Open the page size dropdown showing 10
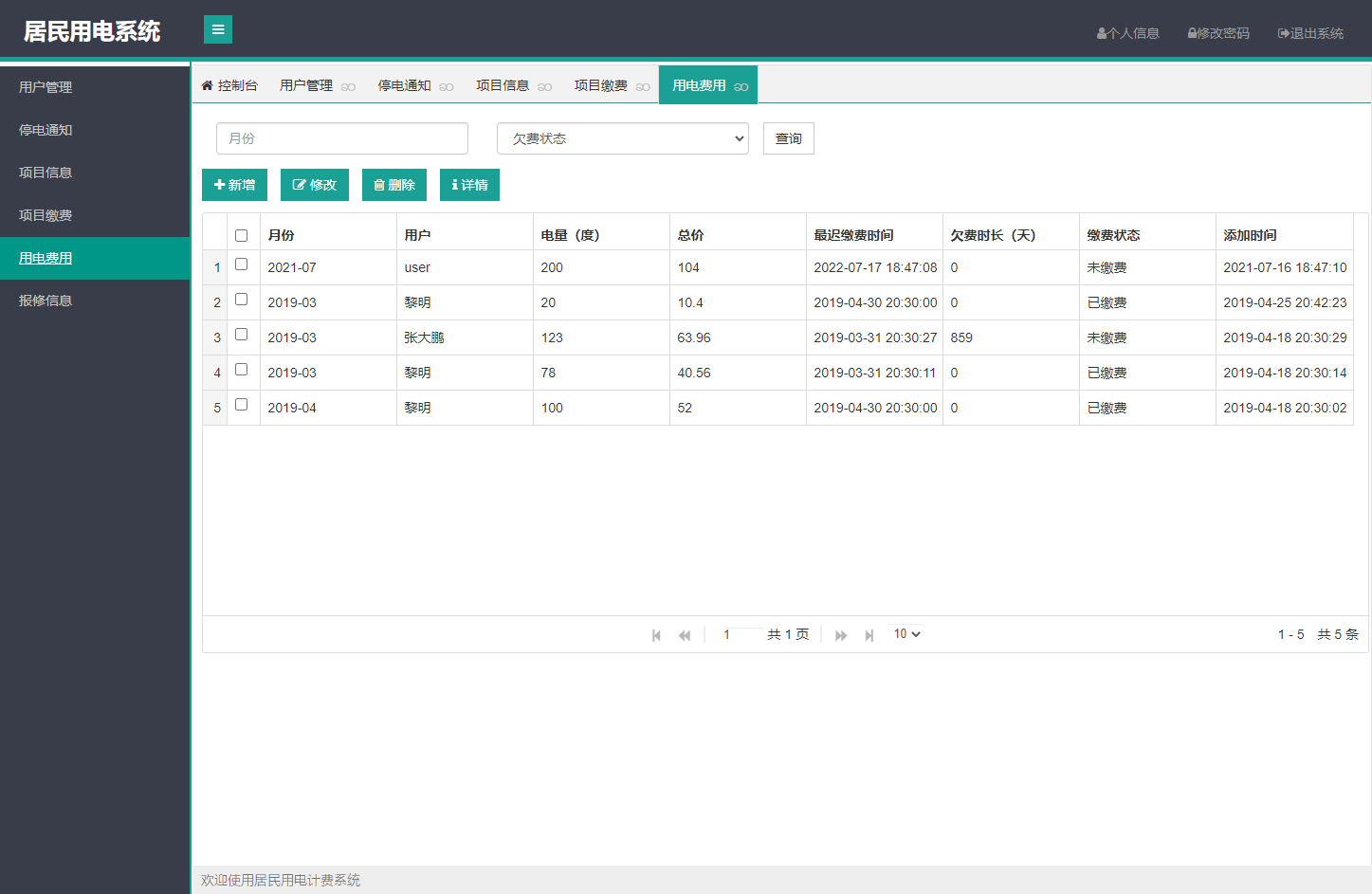The height and width of the screenshot is (894, 1372). coord(906,633)
